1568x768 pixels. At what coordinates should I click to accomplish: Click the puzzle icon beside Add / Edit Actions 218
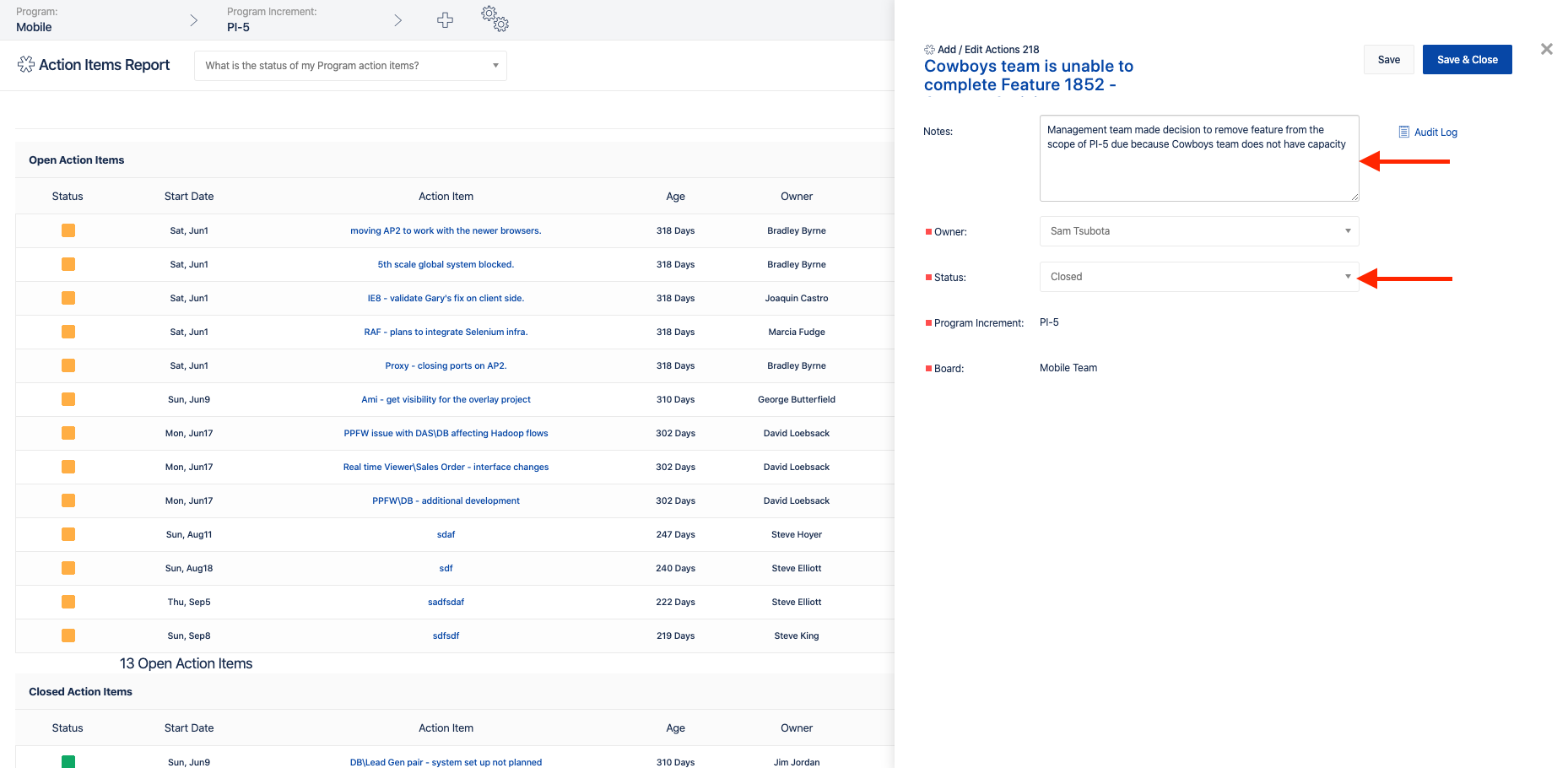(929, 50)
